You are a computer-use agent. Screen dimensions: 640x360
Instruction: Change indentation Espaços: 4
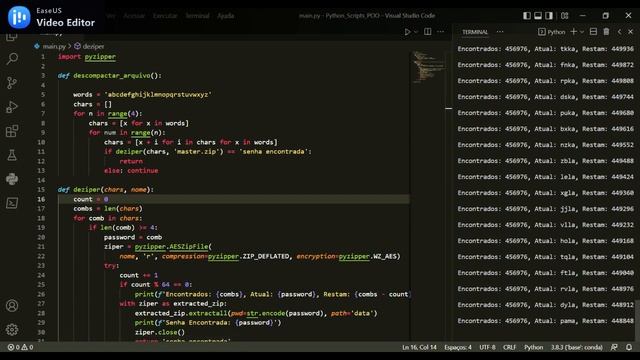458,347
